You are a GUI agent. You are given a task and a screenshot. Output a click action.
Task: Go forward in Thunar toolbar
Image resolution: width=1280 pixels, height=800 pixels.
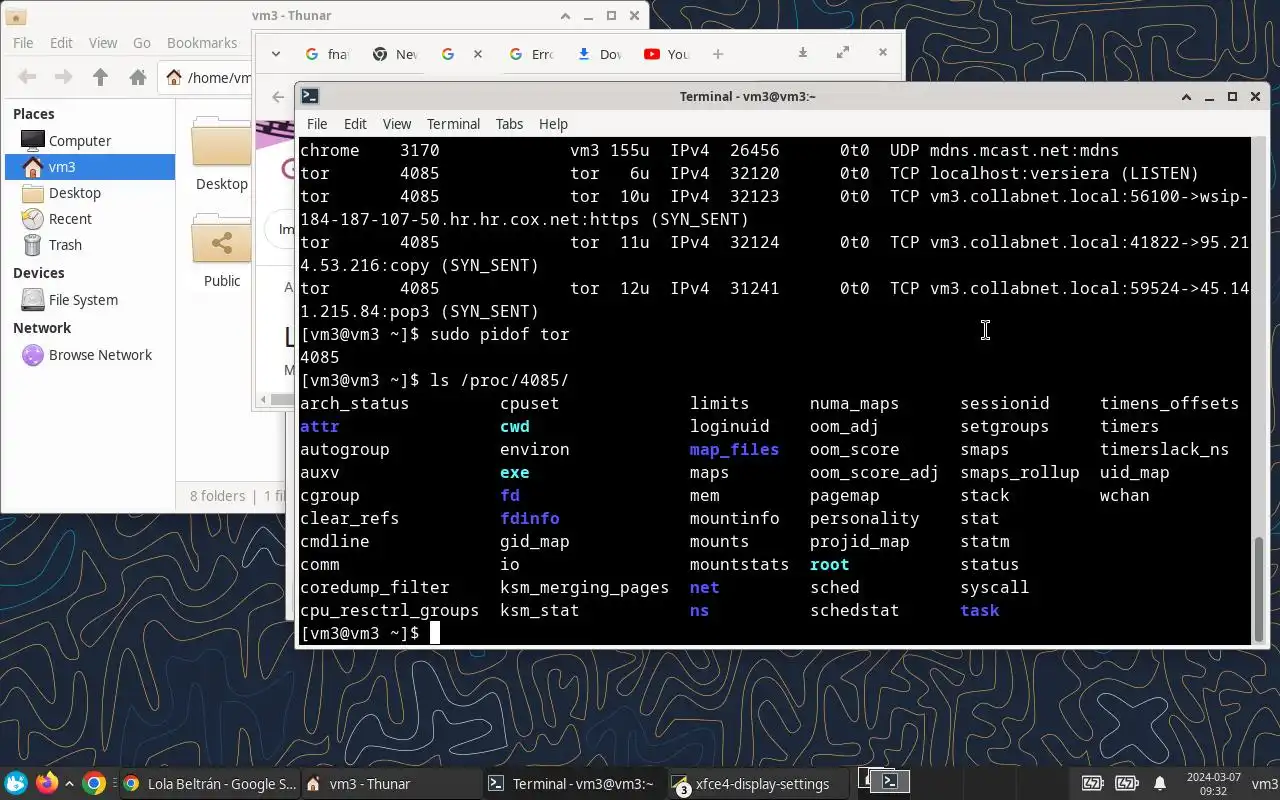coord(63,77)
